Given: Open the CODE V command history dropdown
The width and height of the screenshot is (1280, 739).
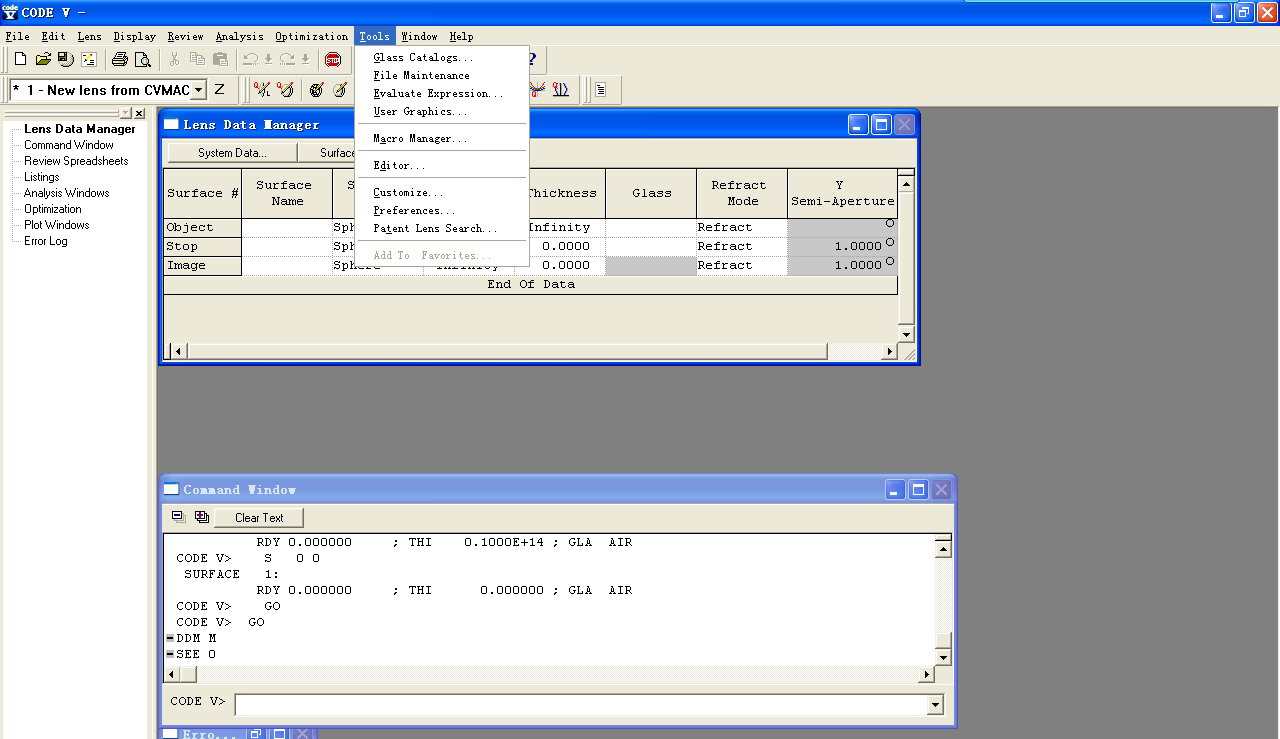Looking at the screenshot, I should tap(935, 705).
